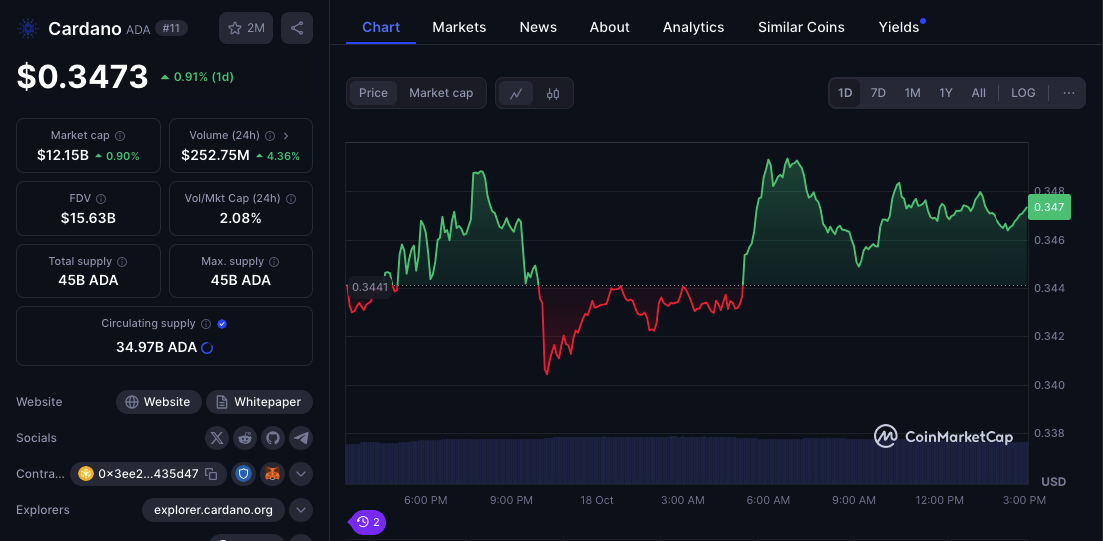Click the $252.75M volume value
This screenshot has height=541, width=1103.
pyautogui.click(x=215, y=156)
